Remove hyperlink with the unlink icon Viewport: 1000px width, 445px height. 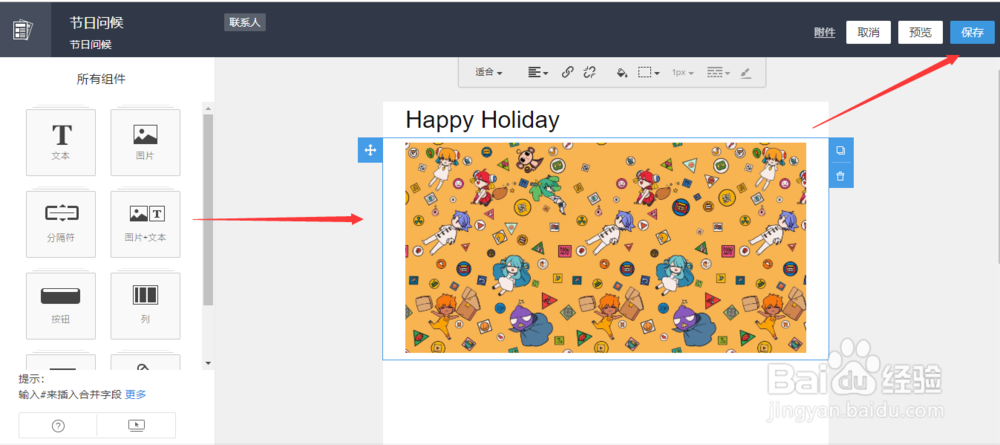(x=589, y=73)
